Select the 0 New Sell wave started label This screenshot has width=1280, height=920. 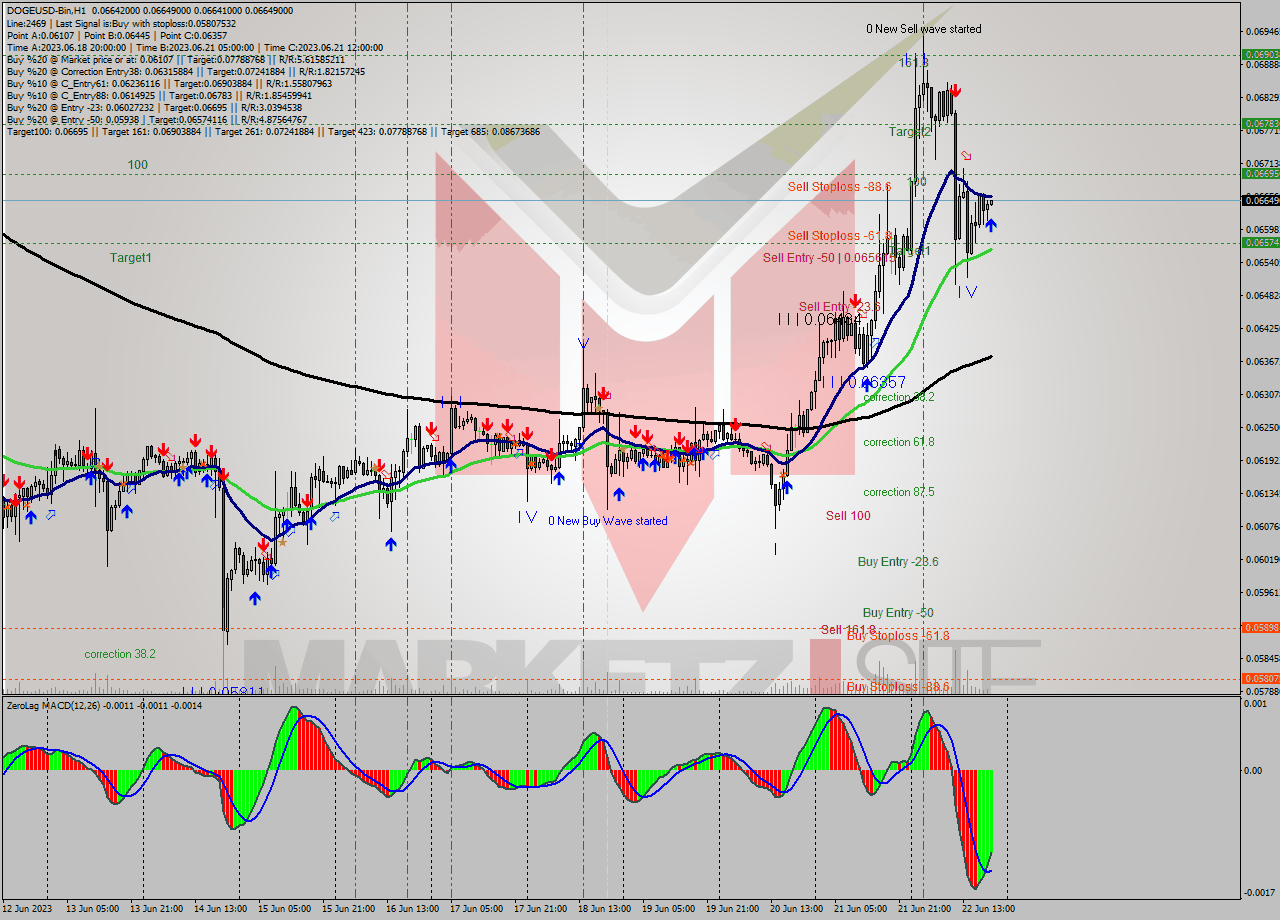[x=923, y=29]
